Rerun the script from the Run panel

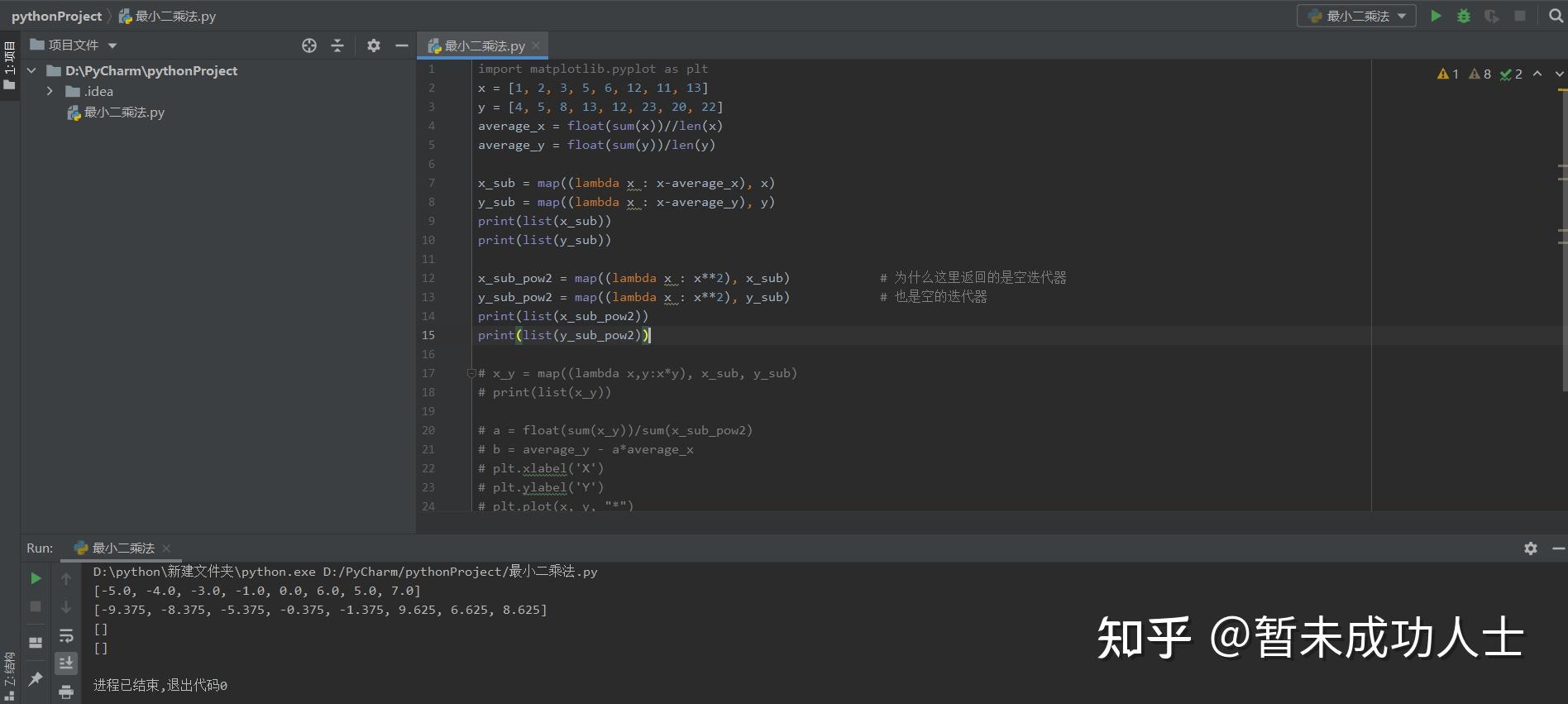click(36, 578)
